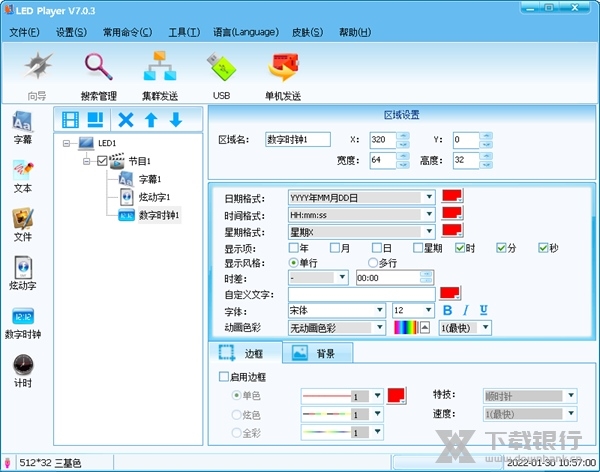Open the 工具(T) menu

[184, 33]
